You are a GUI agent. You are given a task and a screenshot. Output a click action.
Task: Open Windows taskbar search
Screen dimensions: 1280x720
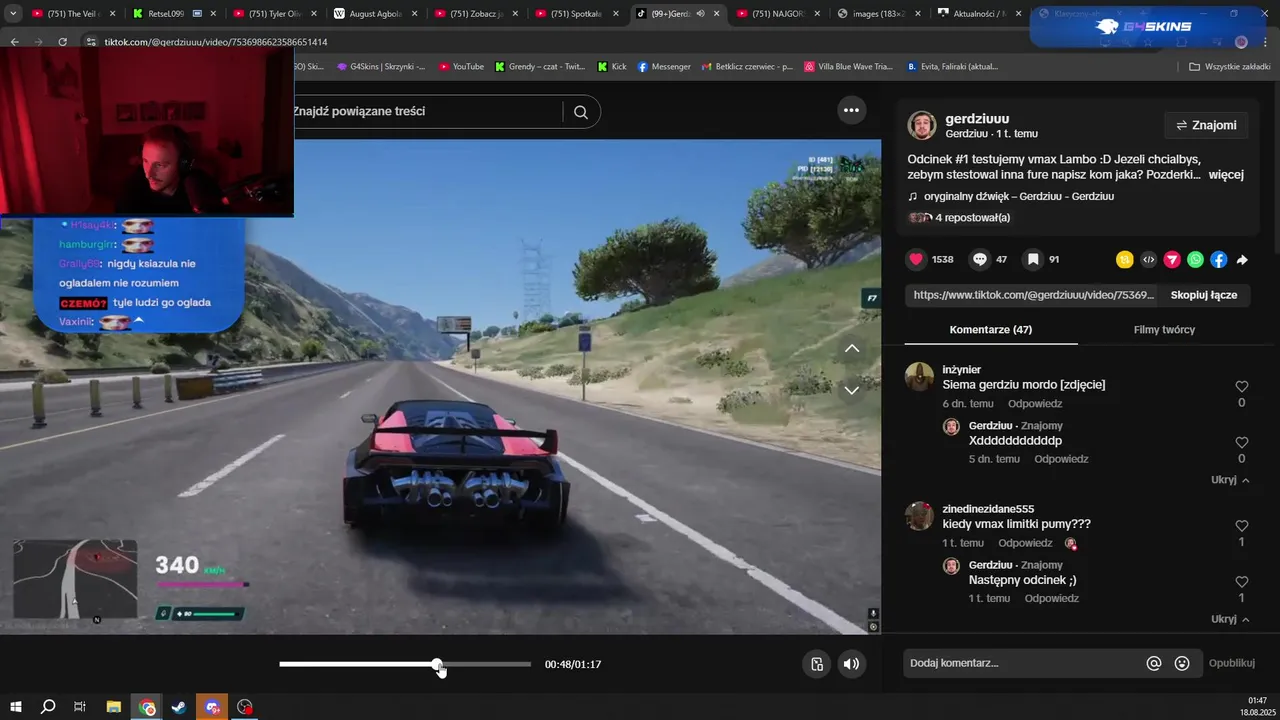click(x=48, y=707)
